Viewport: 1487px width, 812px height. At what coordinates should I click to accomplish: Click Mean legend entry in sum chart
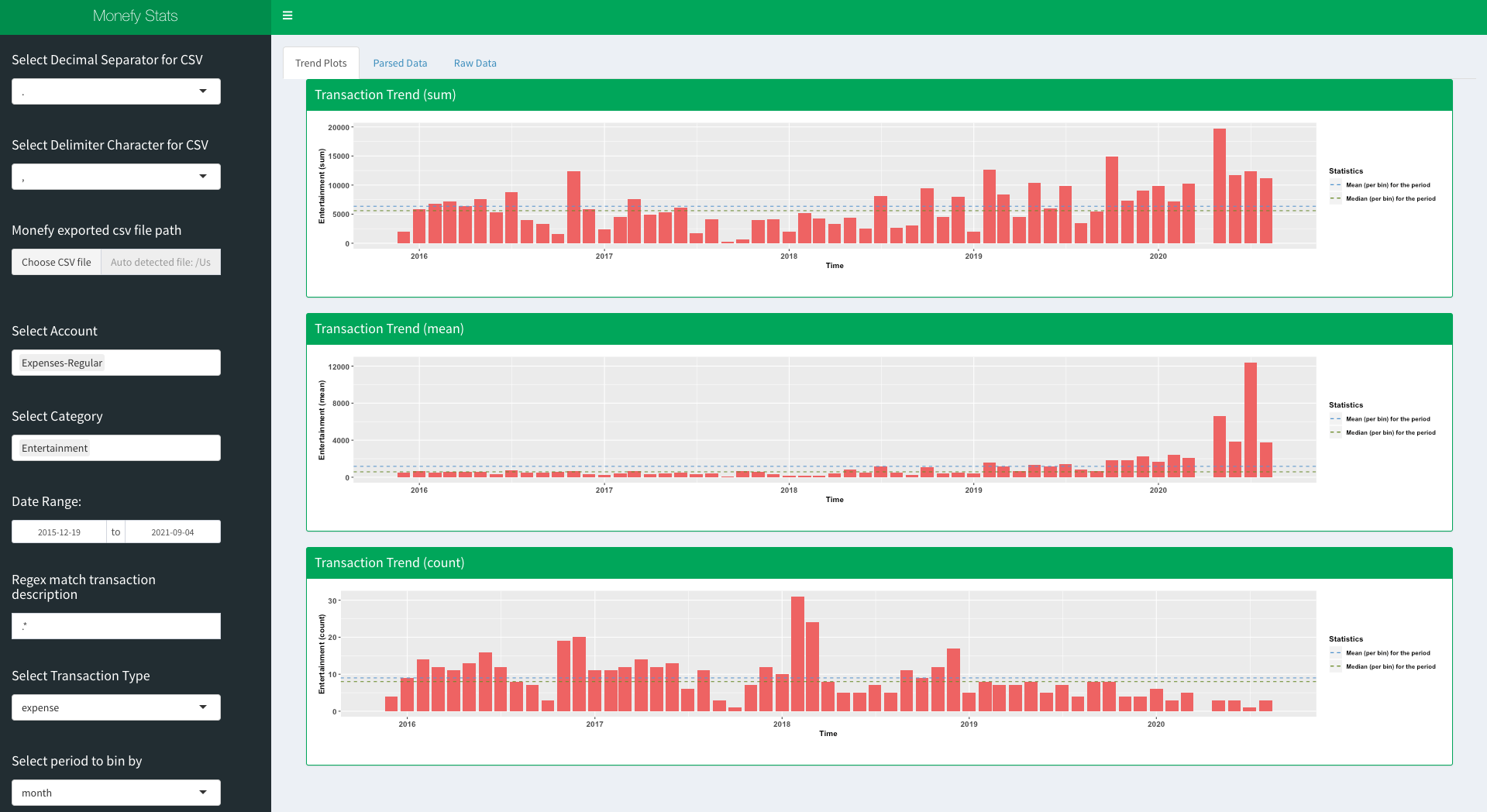pos(1380,185)
